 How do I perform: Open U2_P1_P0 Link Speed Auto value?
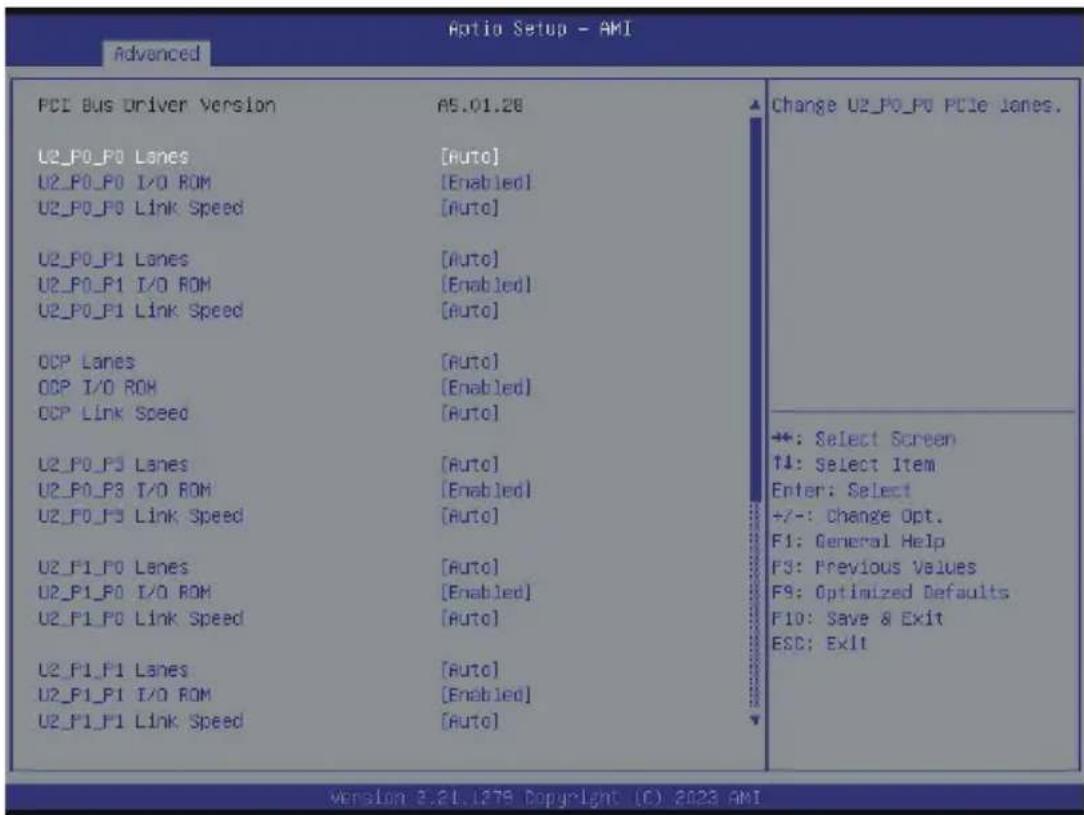(469, 618)
